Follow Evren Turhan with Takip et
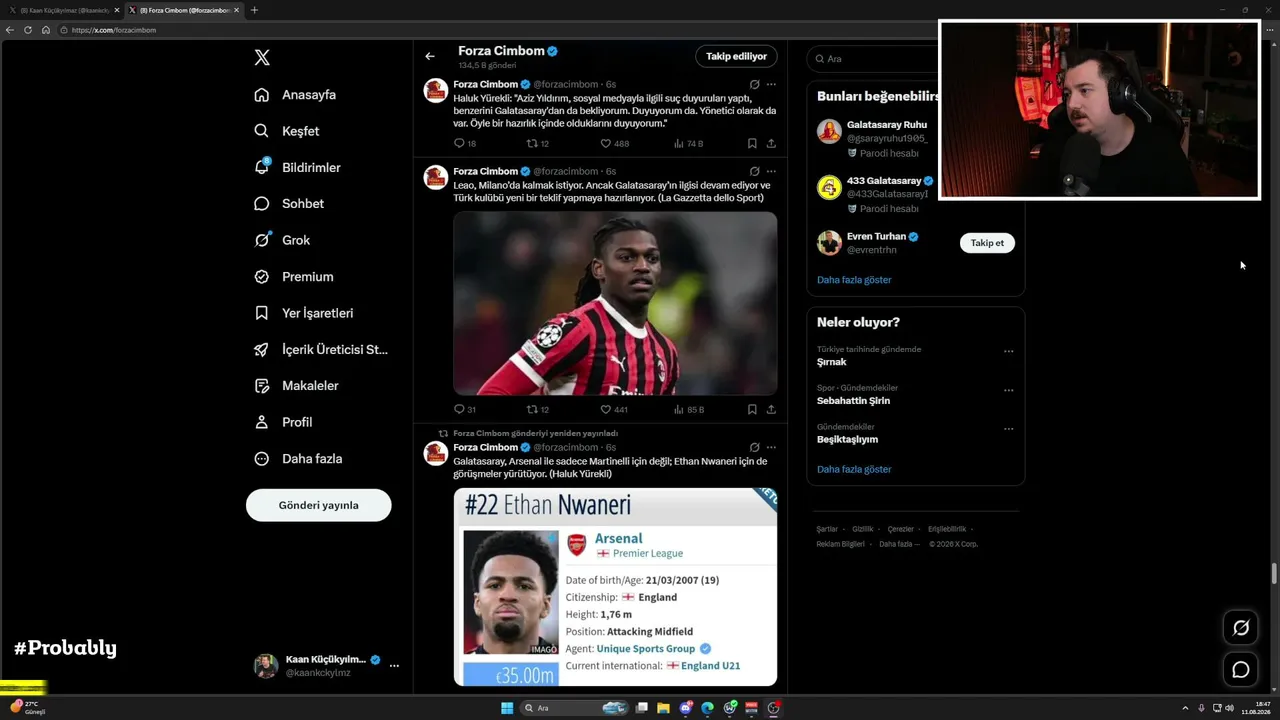 pos(987,243)
